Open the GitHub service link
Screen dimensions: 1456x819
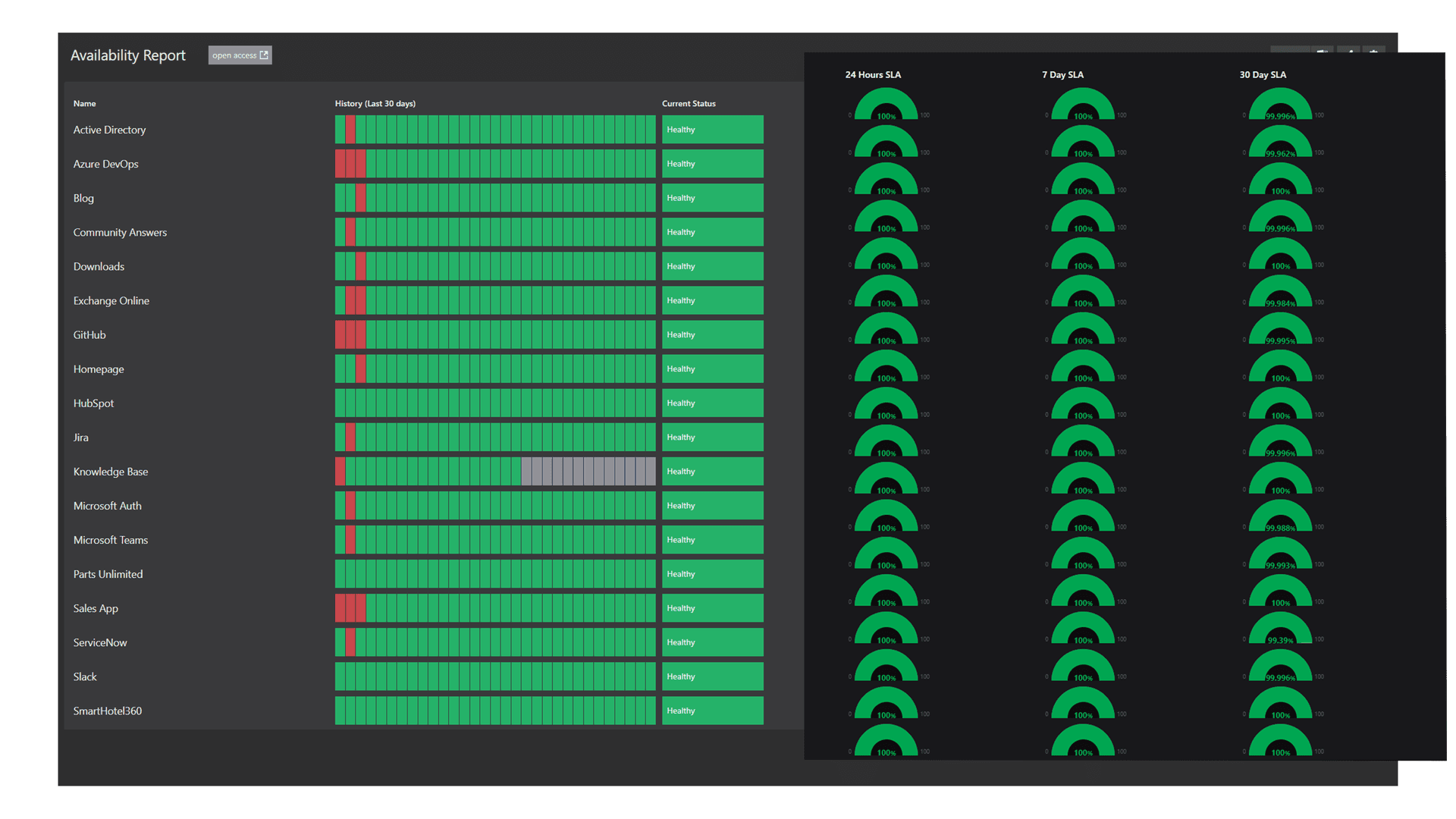click(x=89, y=334)
